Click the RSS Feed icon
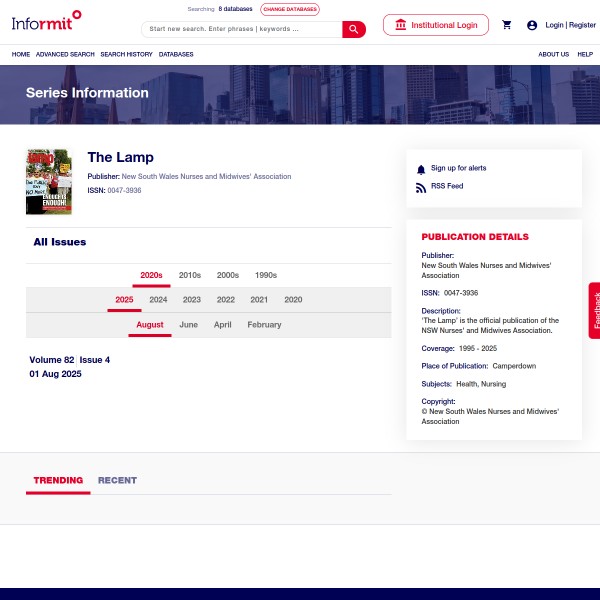 (x=421, y=187)
